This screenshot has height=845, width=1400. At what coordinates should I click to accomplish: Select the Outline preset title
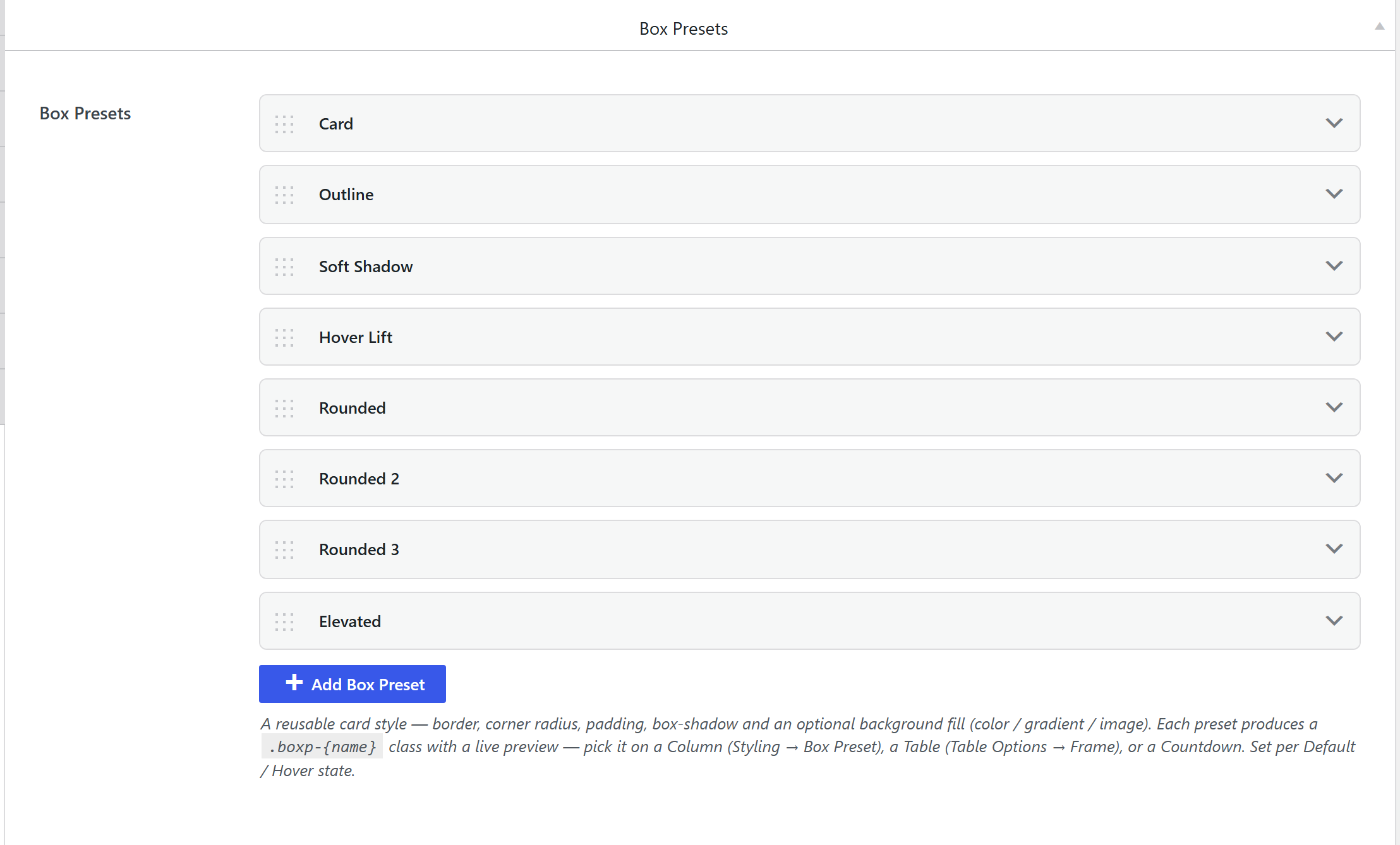[x=346, y=195]
